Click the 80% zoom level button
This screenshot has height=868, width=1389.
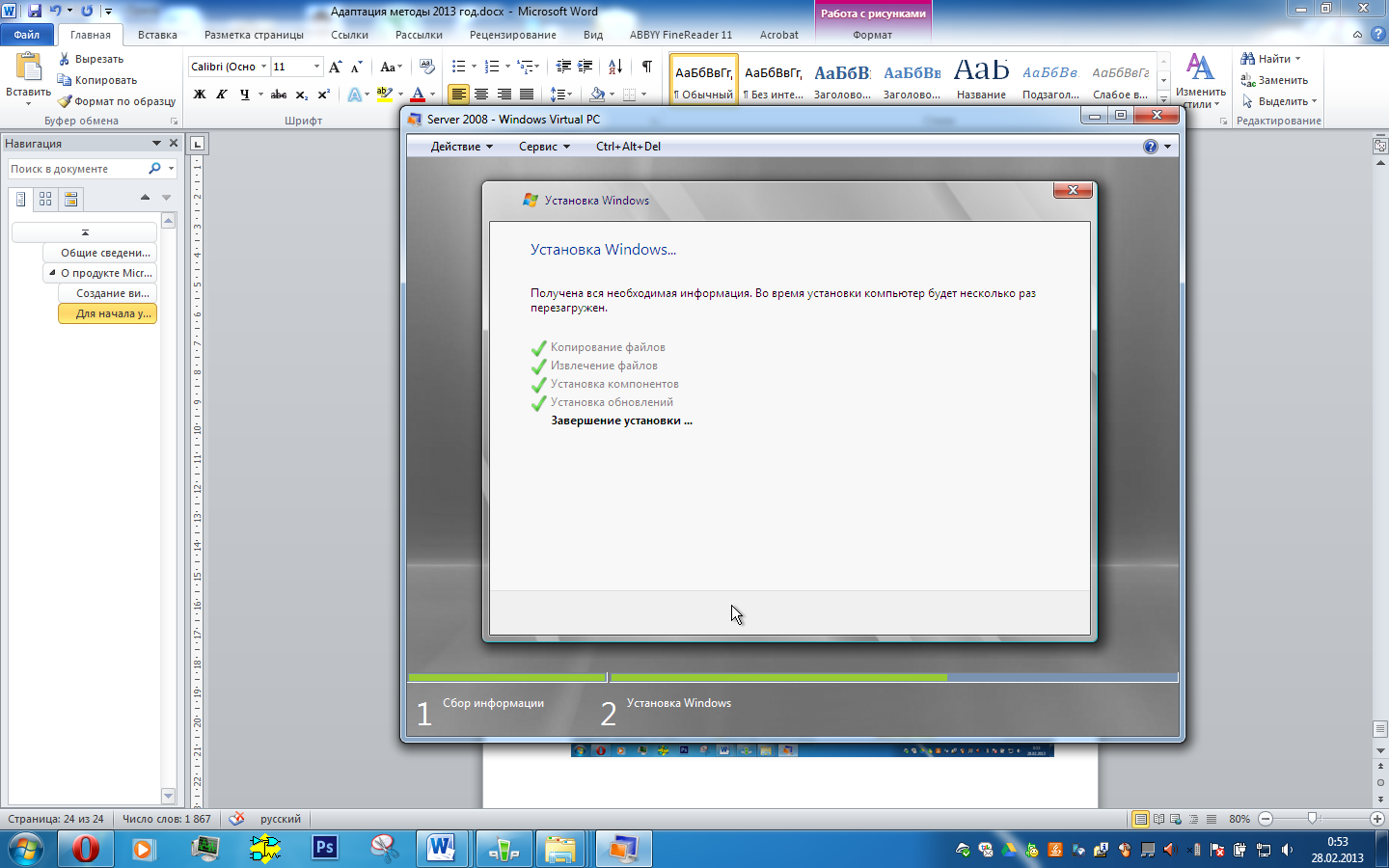(1239, 819)
